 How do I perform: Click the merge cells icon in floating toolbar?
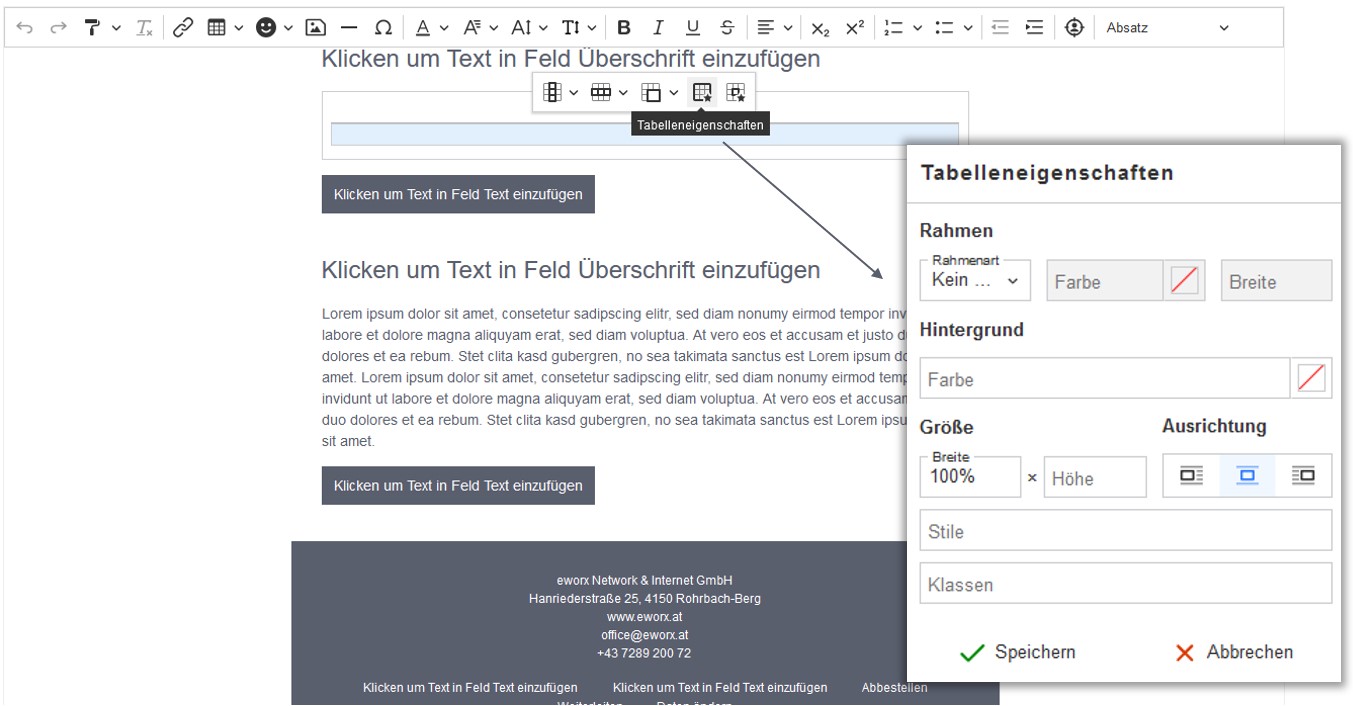click(x=651, y=93)
